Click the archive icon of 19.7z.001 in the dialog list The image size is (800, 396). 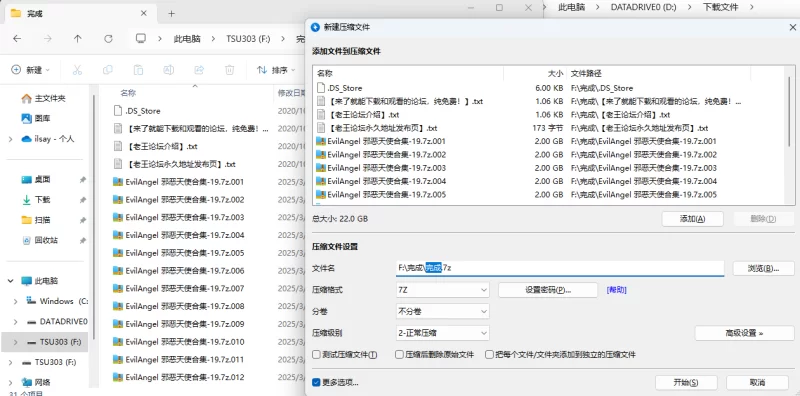[x=320, y=141]
